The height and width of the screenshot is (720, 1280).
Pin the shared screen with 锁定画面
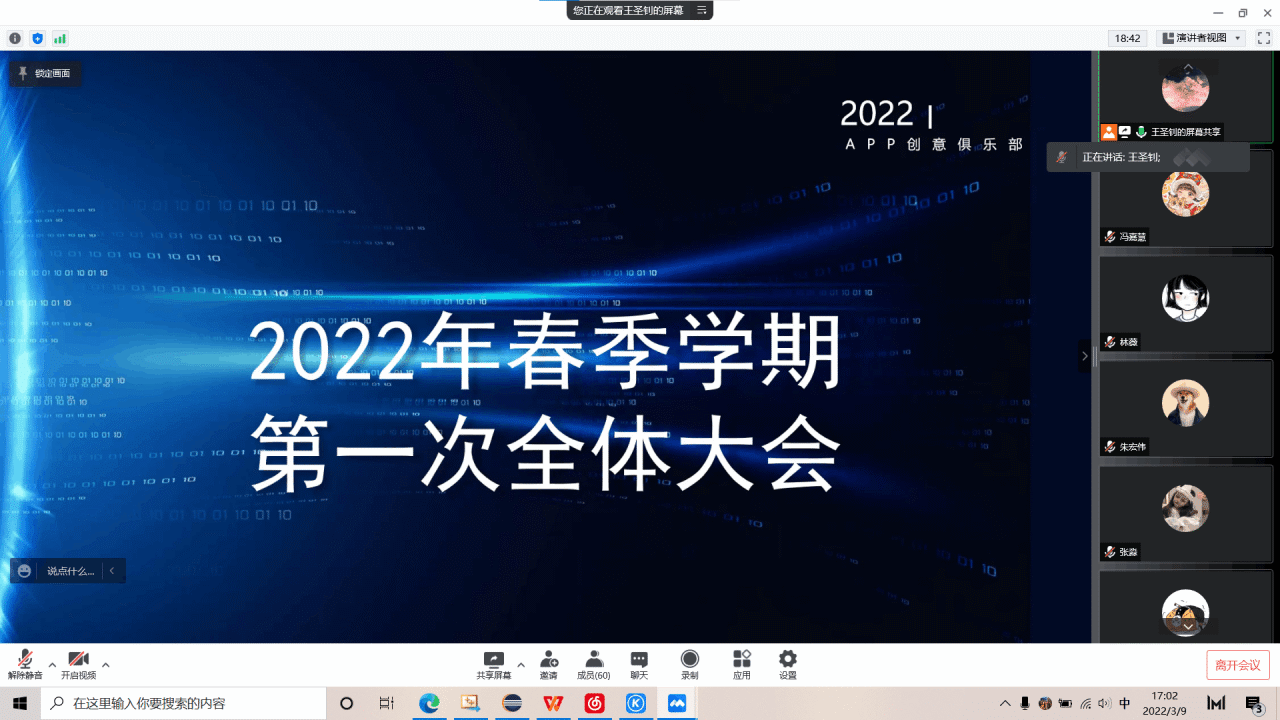45,74
